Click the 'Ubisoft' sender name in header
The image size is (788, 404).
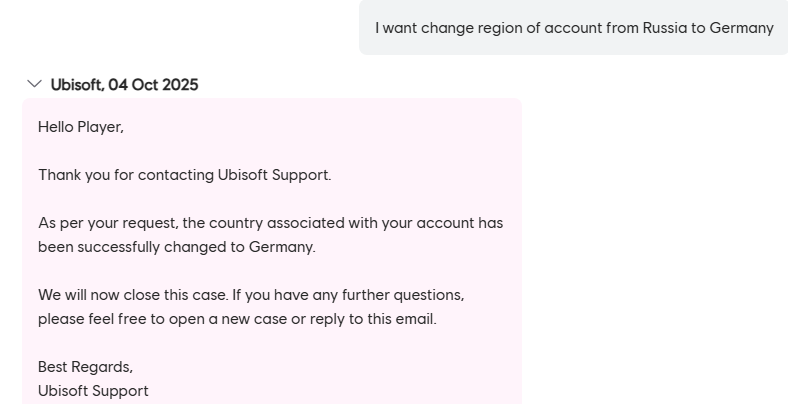76,85
